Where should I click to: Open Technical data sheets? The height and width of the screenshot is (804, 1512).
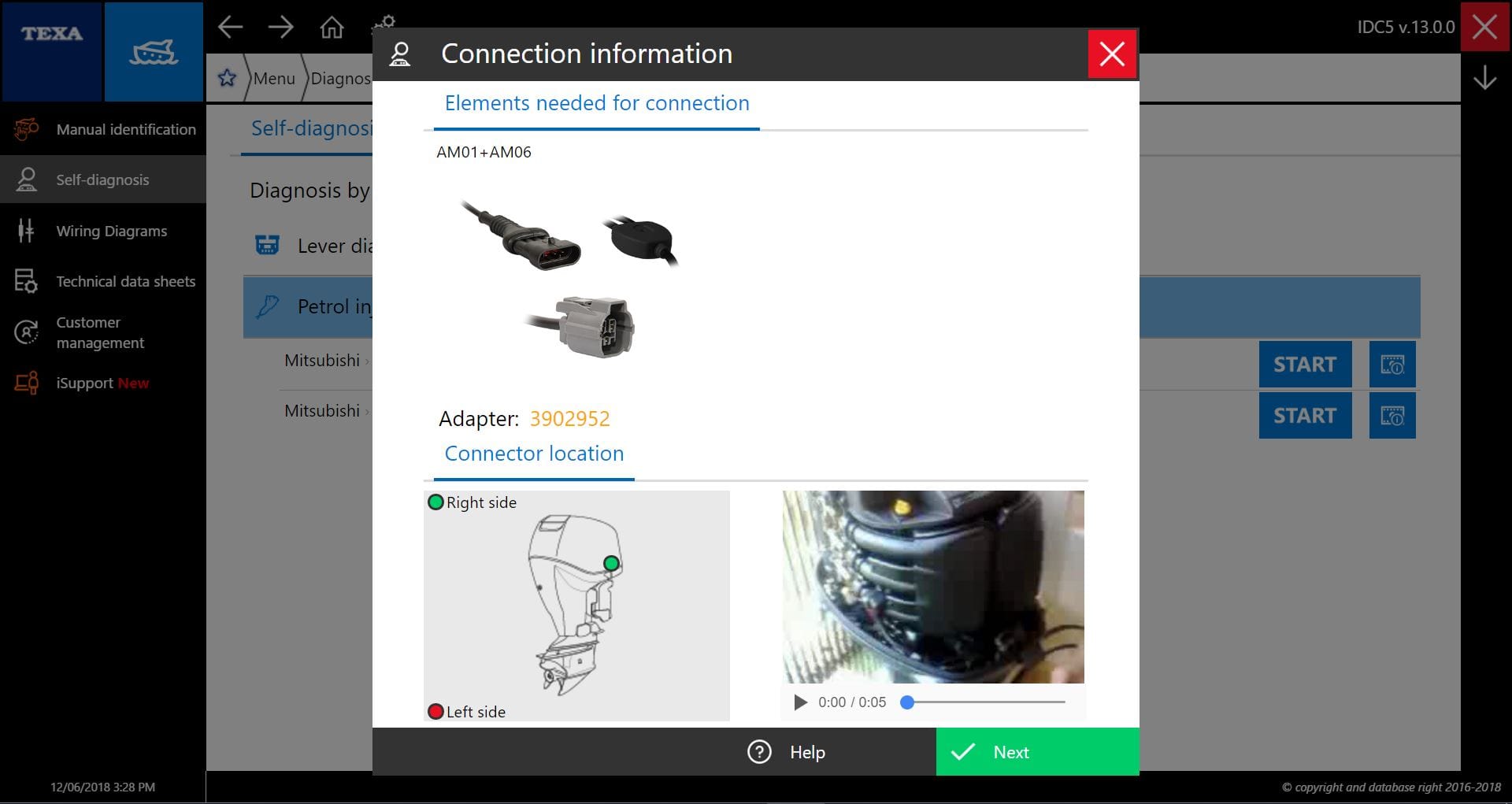tap(125, 281)
